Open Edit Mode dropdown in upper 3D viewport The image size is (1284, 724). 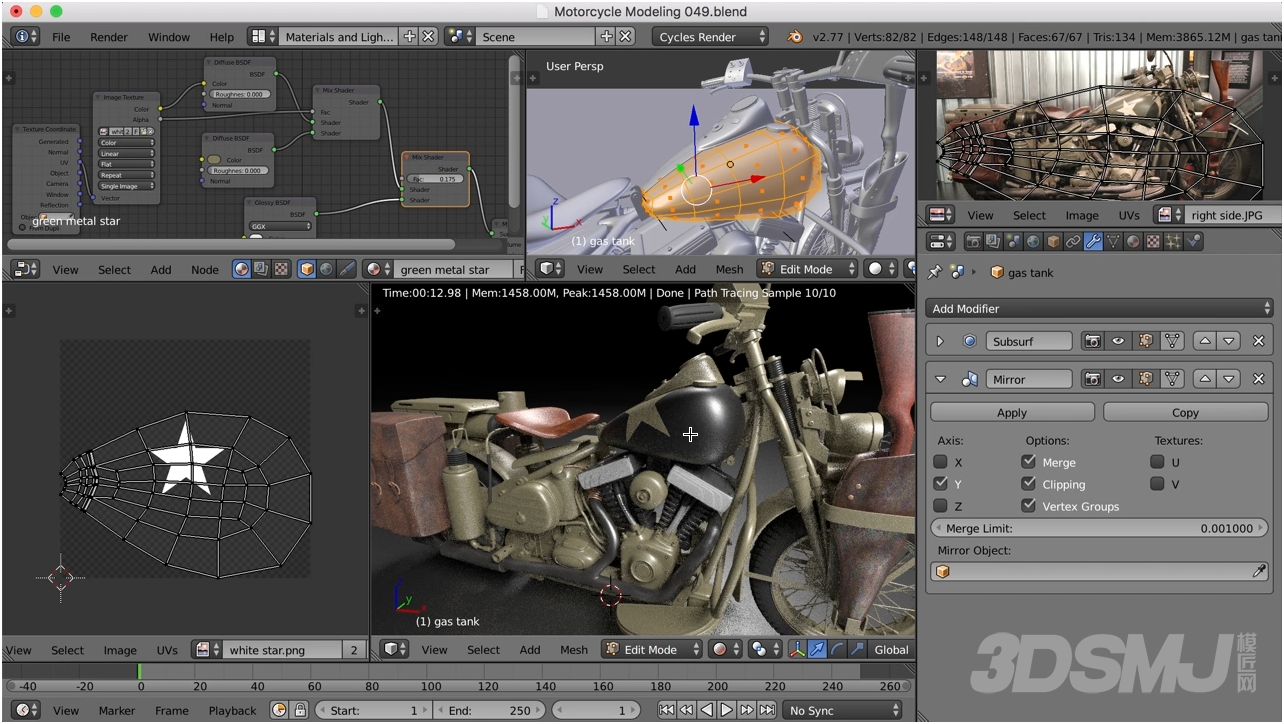[808, 269]
